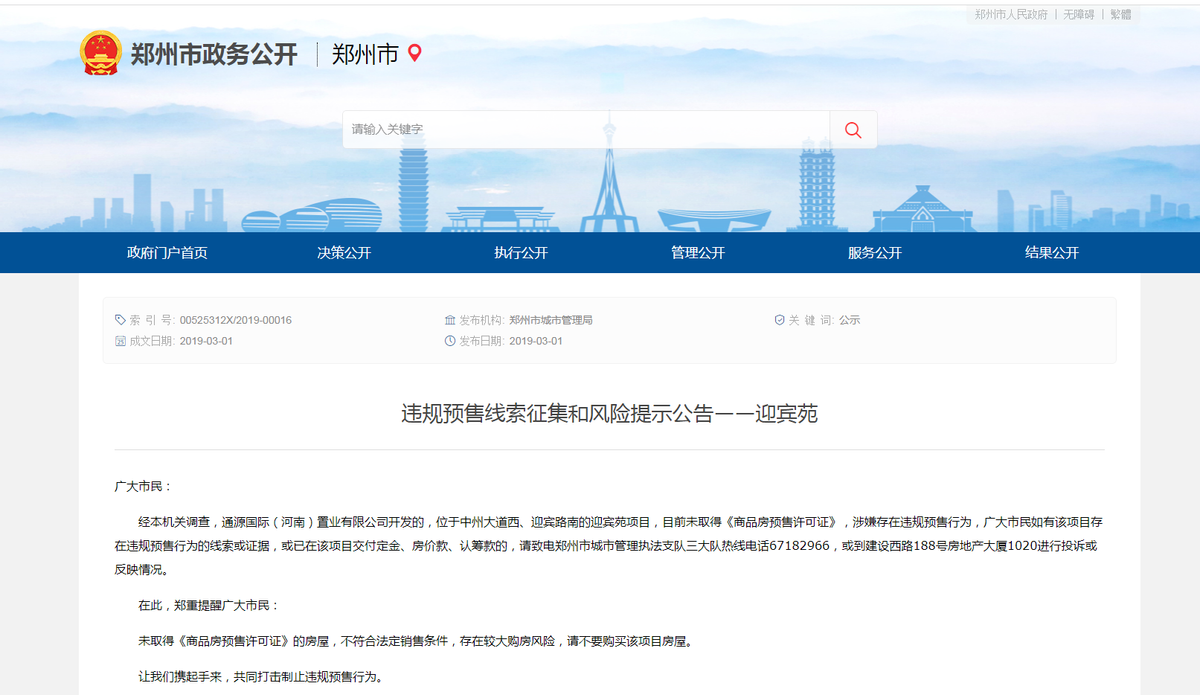This screenshot has width=1200, height=695.
Task: Click the clock icon beside 发布日期
Action: 450,341
